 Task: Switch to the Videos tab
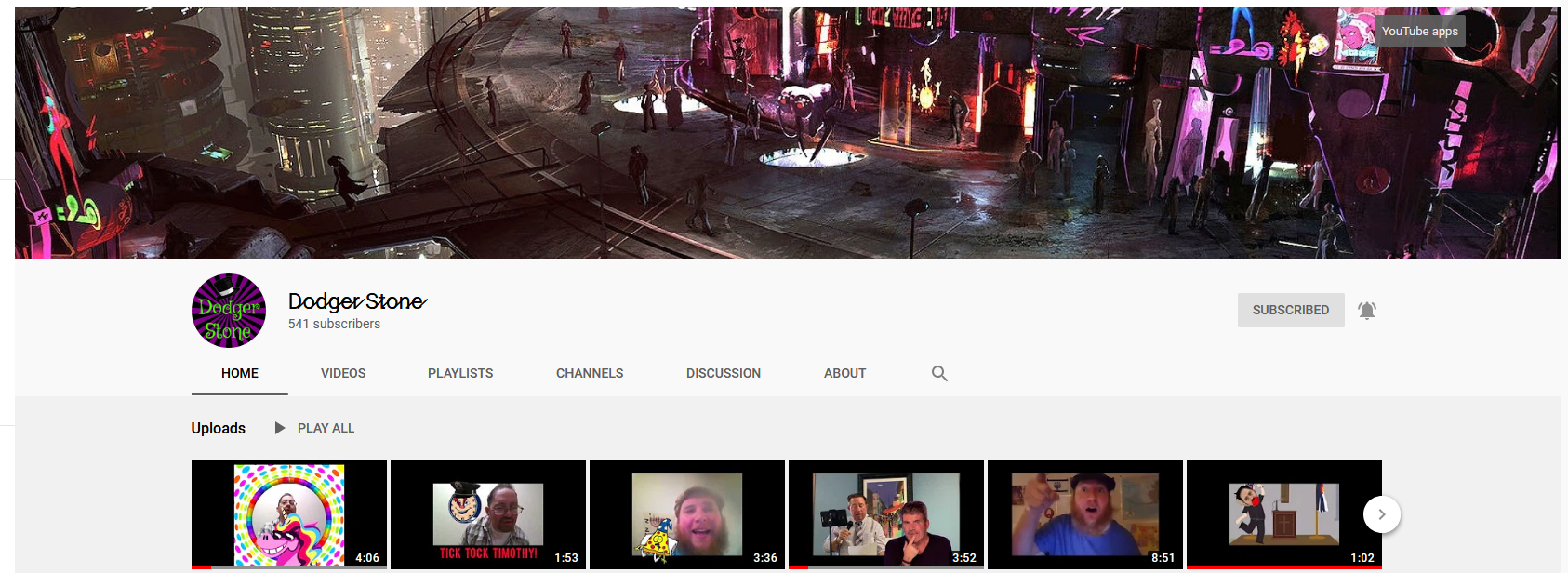343,373
